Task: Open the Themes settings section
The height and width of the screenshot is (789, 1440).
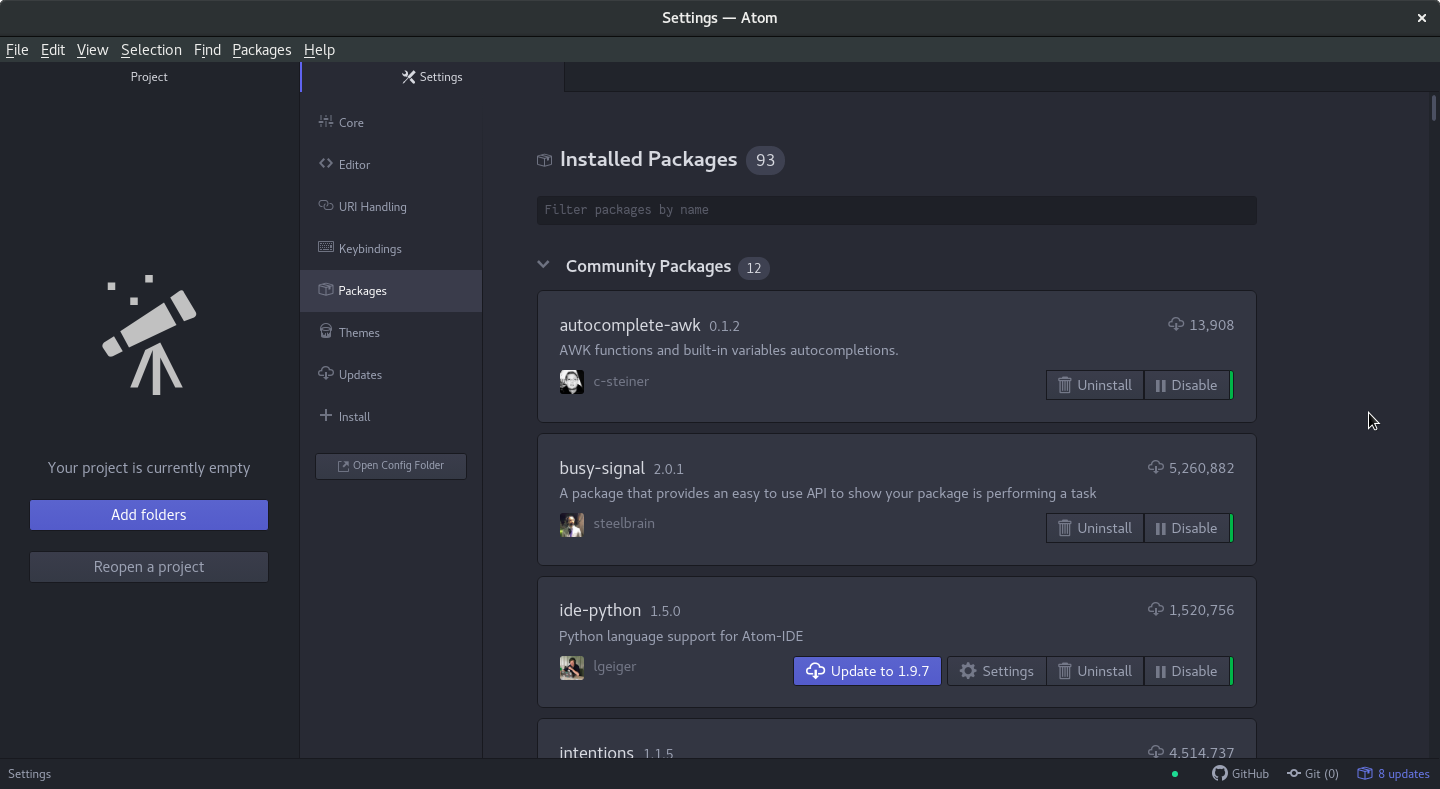Action: [x=359, y=333]
